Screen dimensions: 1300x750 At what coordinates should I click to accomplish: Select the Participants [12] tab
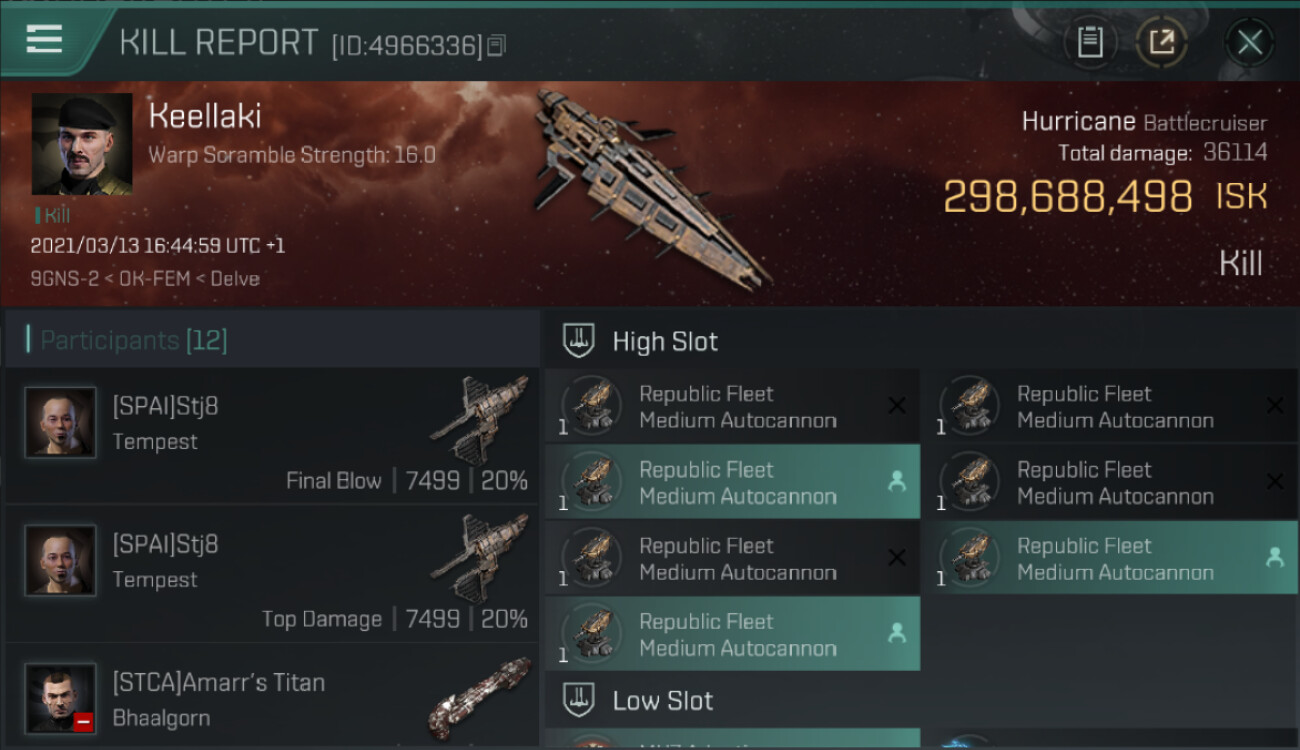tap(134, 340)
